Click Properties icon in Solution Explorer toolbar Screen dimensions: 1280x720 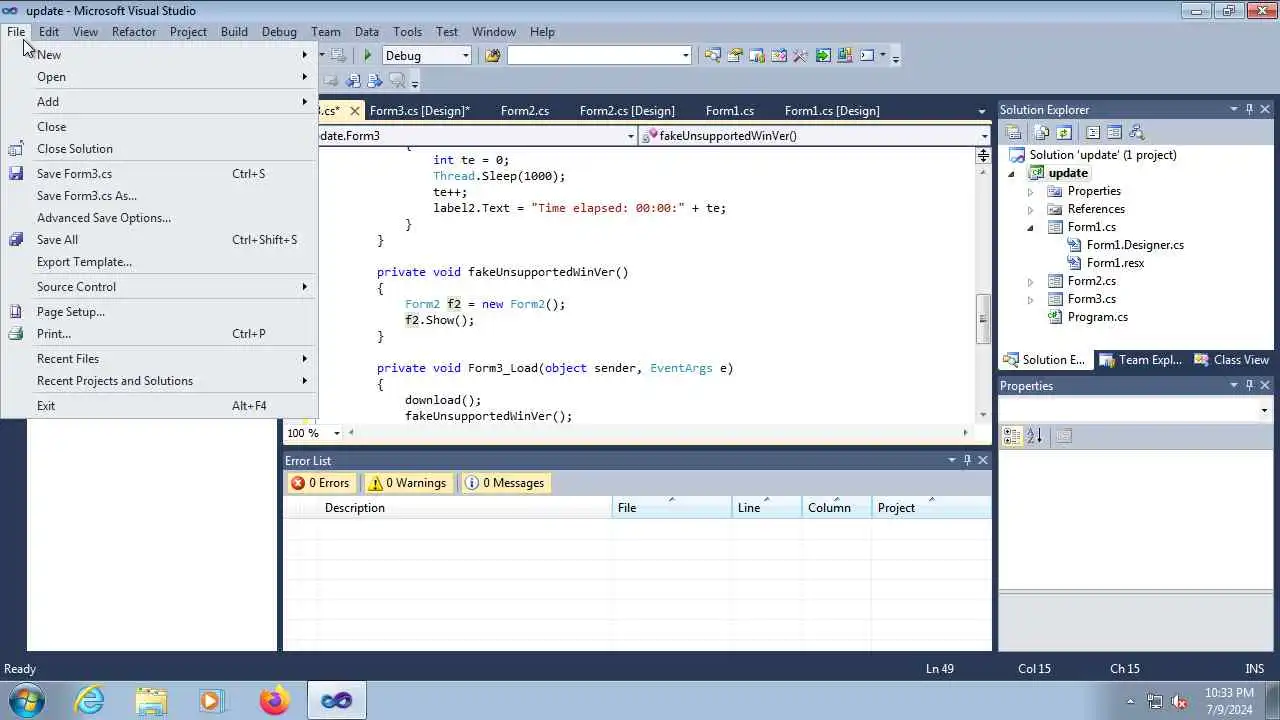pos(1013,132)
